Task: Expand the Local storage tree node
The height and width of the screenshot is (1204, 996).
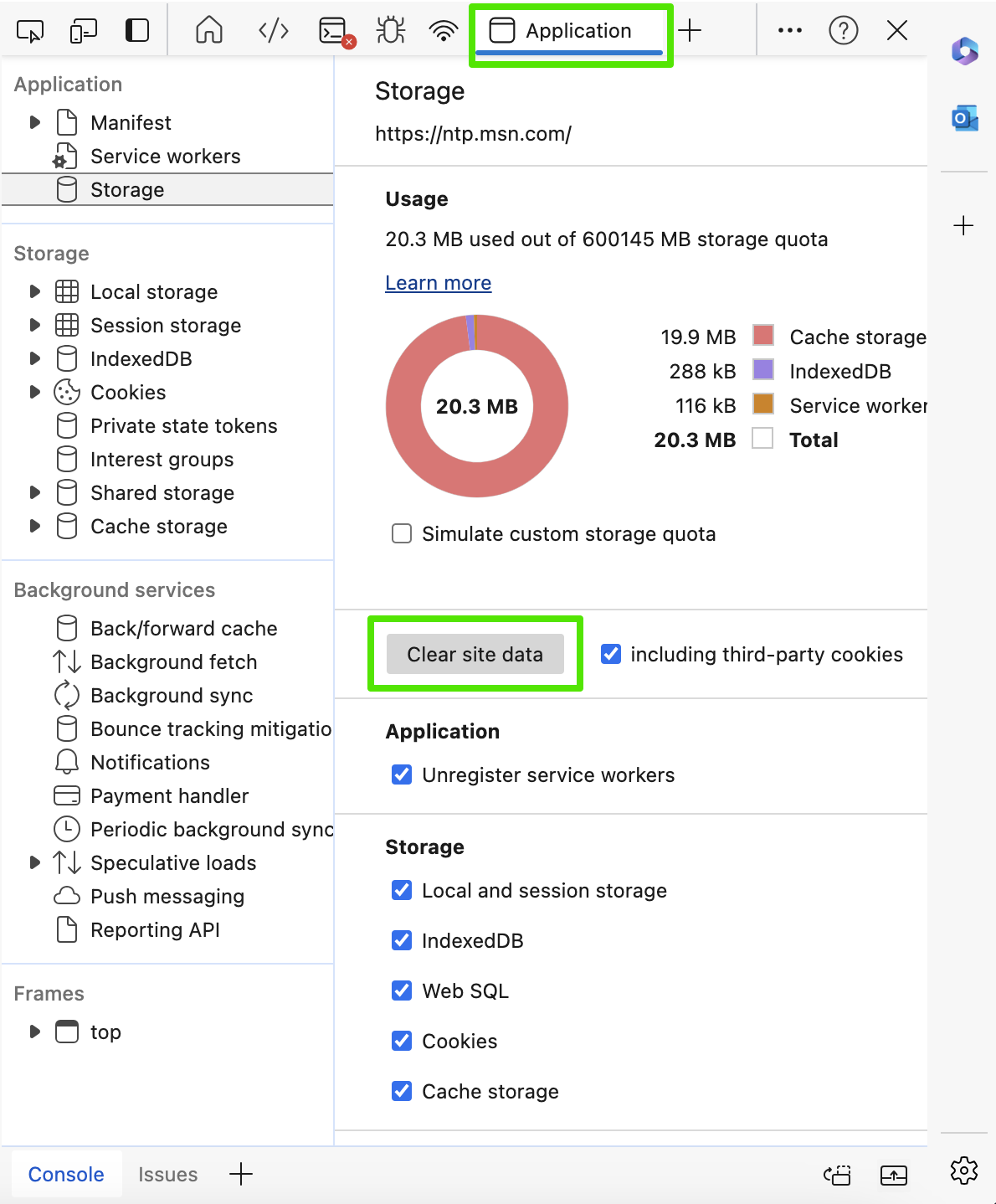Action: pyautogui.click(x=34, y=291)
